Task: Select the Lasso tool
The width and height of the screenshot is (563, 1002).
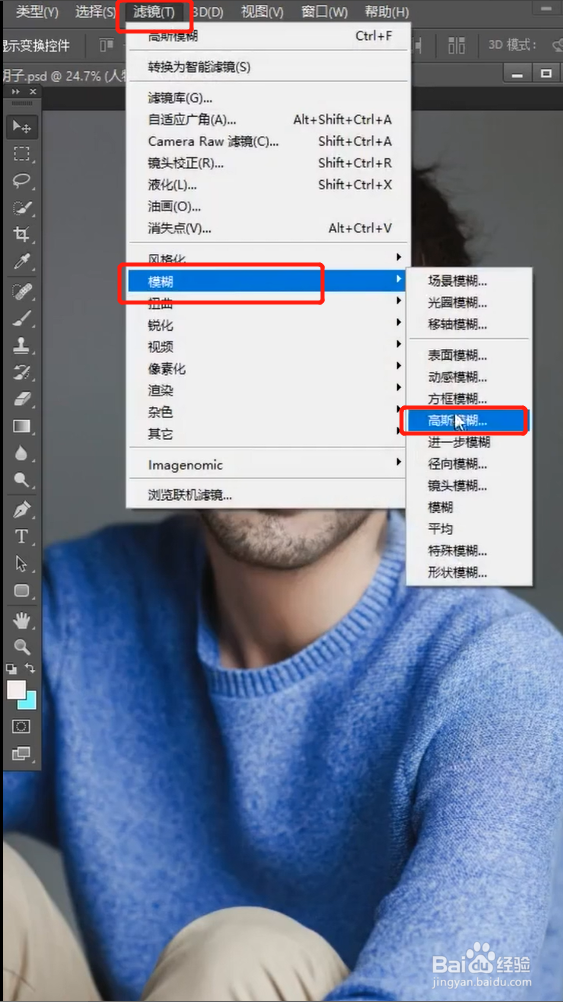Action: (x=22, y=181)
